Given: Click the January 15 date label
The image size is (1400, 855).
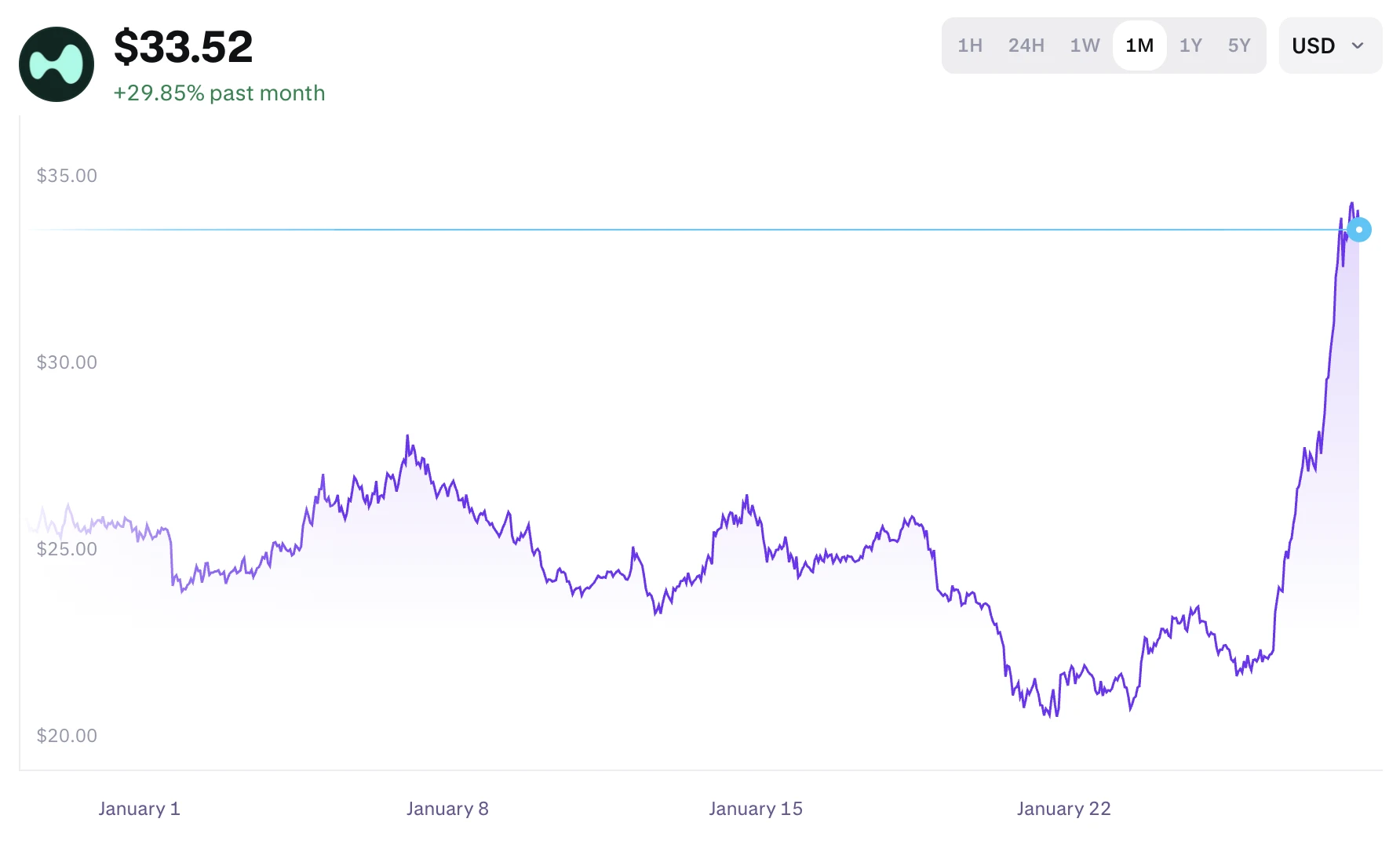Looking at the screenshot, I should coord(756,809).
